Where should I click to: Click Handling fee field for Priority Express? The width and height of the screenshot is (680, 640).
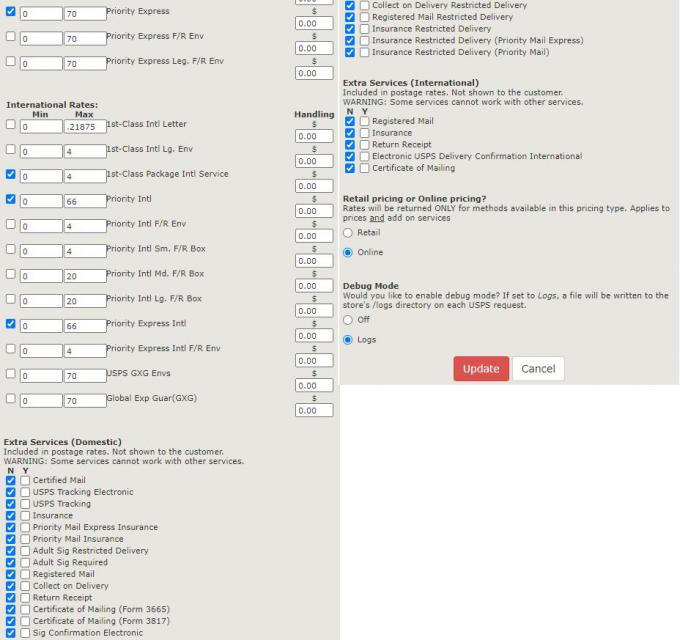[x=314, y=23]
